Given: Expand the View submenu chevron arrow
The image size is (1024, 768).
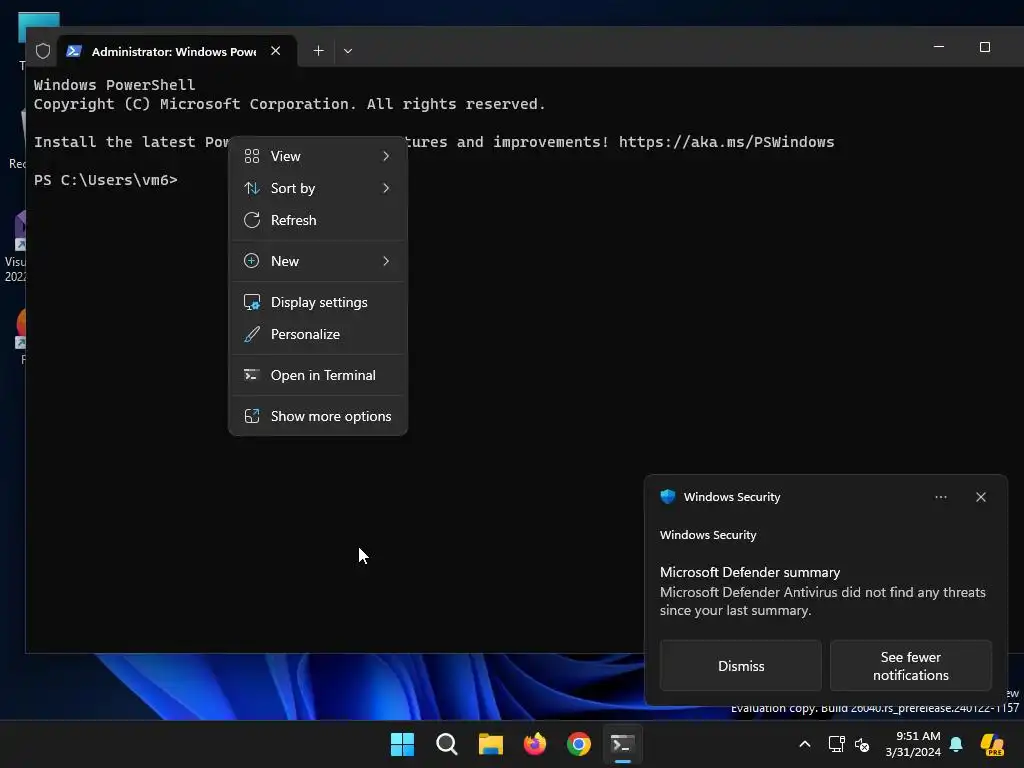Looking at the screenshot, I should click(386, 156).
